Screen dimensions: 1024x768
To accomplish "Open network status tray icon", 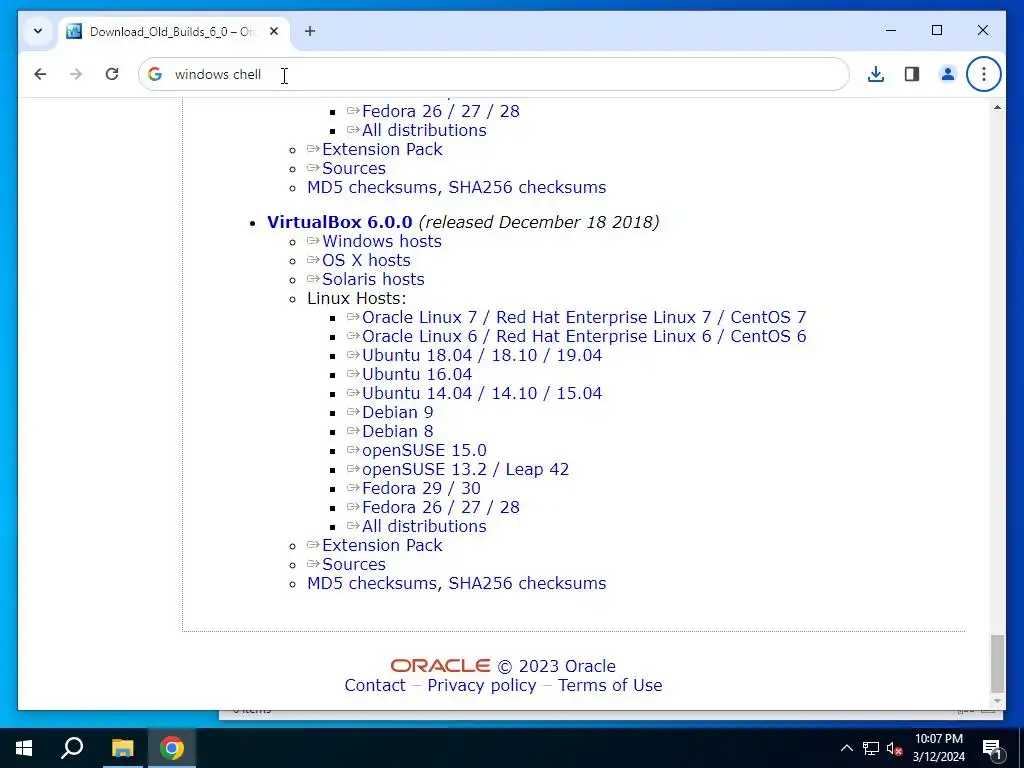I will pos(871,748).
